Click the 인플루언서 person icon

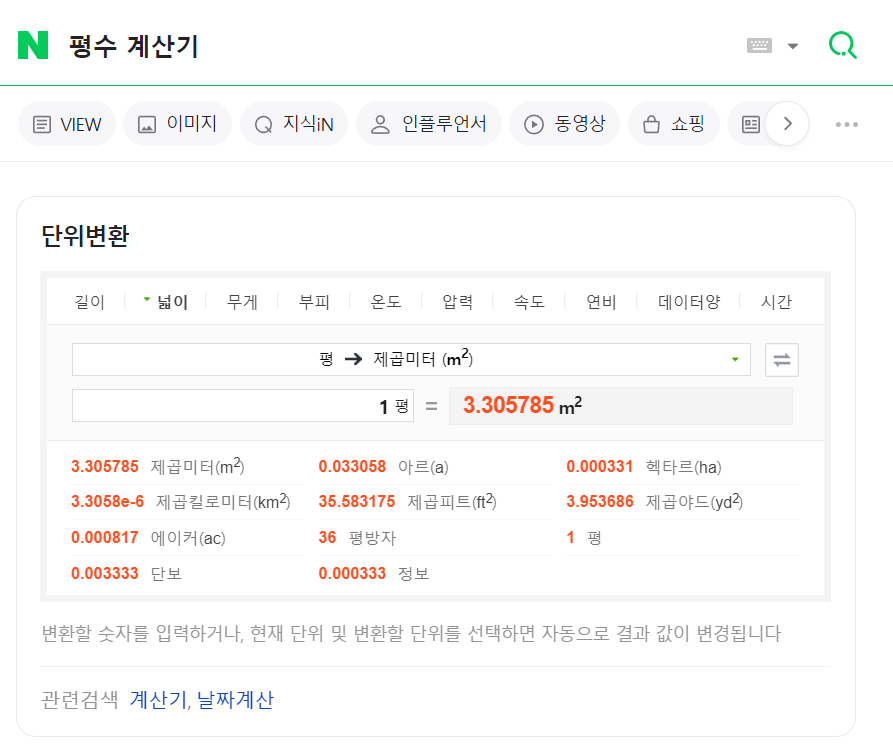click(379, 123)
